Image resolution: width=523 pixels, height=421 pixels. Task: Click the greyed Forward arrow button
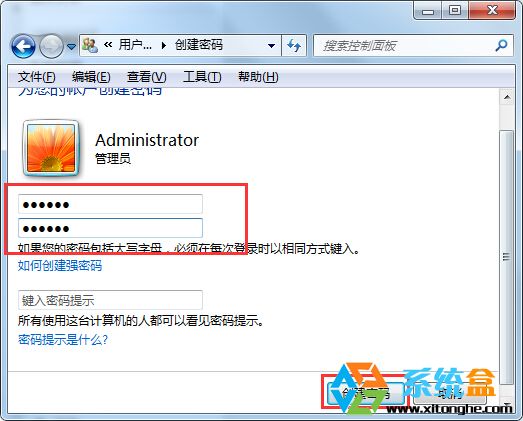click(x=51, y=46)
